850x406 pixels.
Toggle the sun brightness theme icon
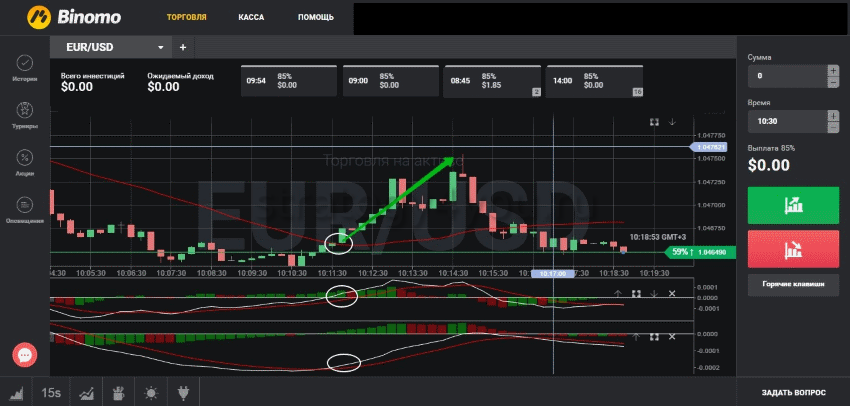150,392
